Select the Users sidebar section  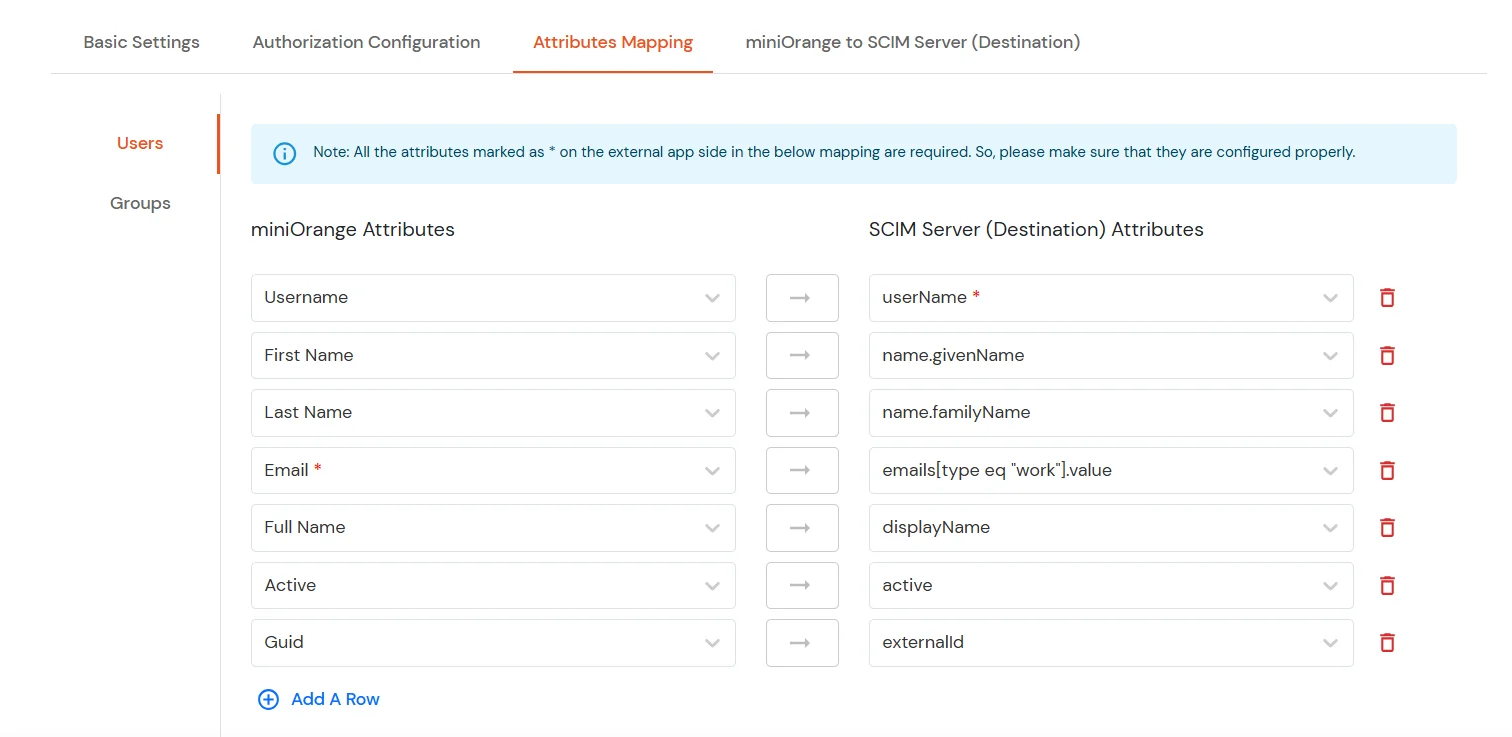[x=139, y=143]
